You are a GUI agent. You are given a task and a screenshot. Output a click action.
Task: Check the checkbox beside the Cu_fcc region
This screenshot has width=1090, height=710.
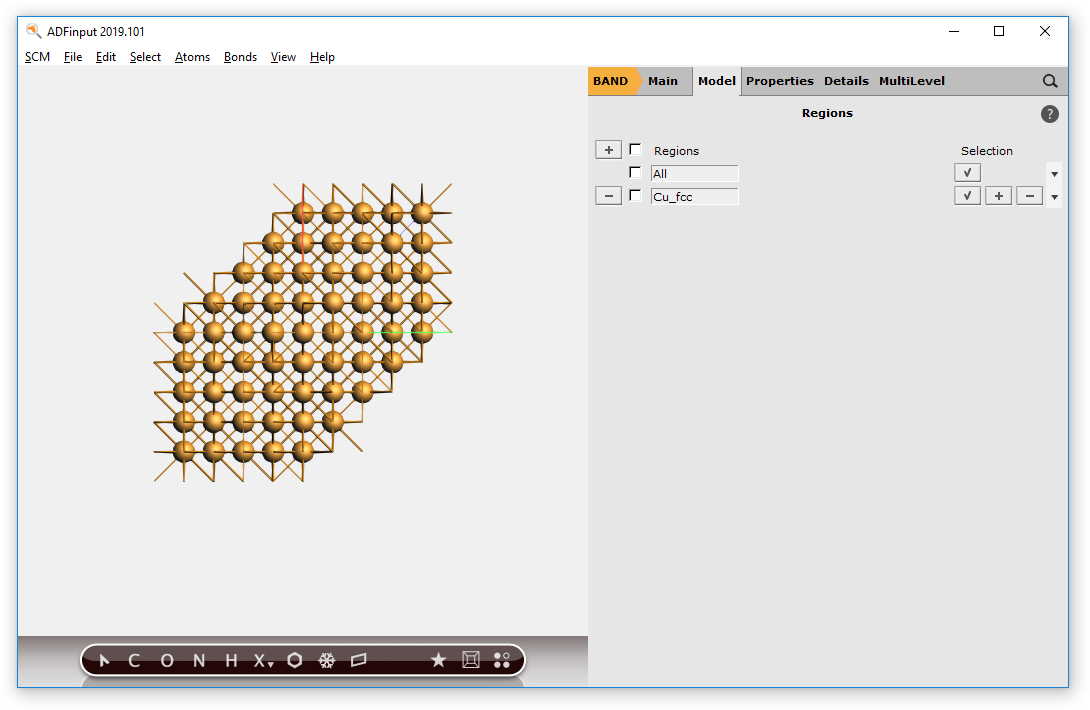635,196
